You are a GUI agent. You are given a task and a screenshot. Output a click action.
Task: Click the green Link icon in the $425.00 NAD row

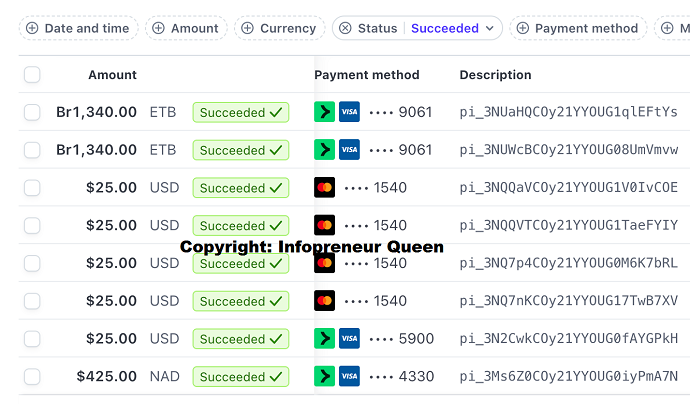click(324, 377)
